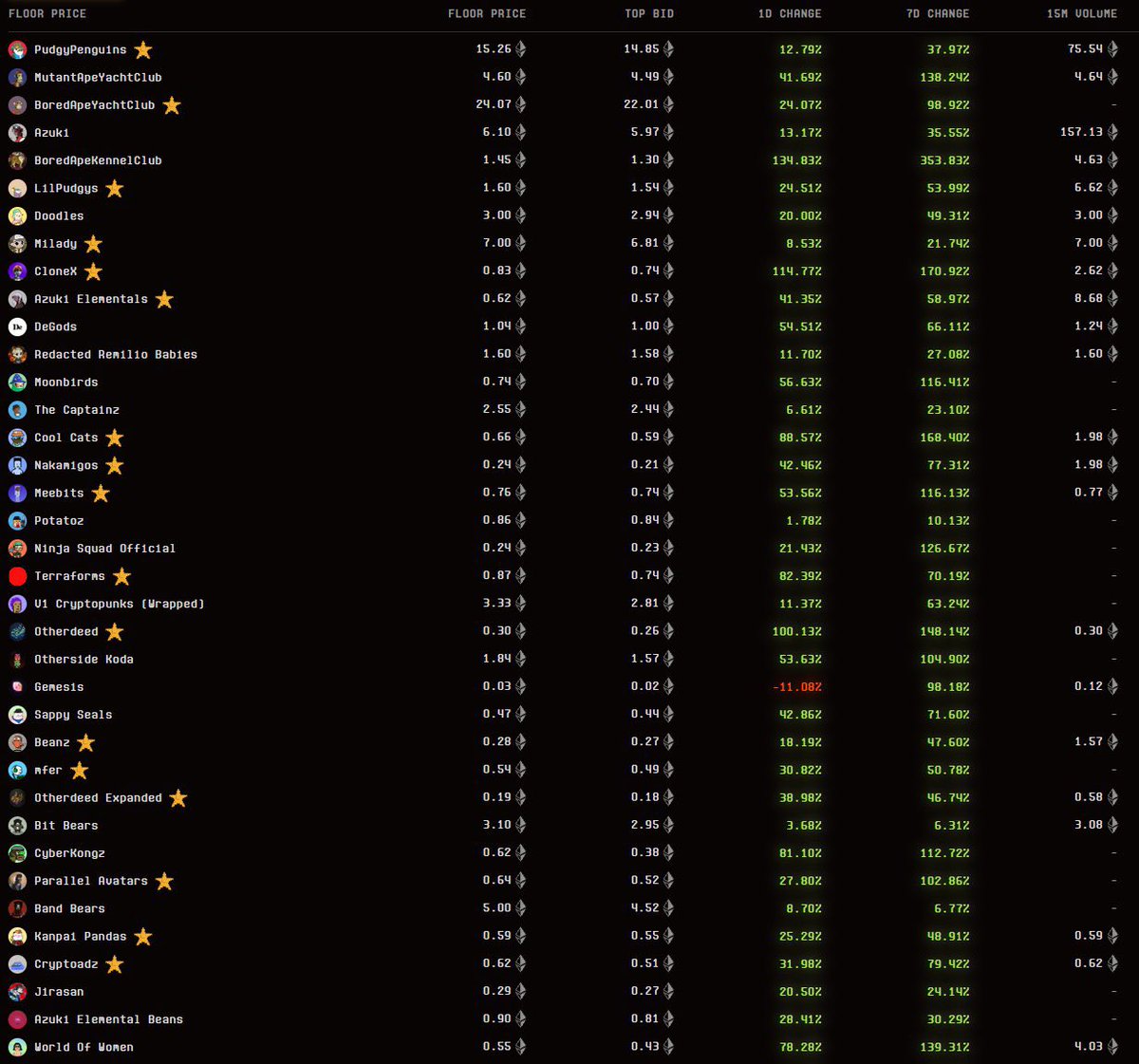The image size is (1139, 1064).
Task: Click Azuki 157.13 15M volume value
Action: 1081,132
